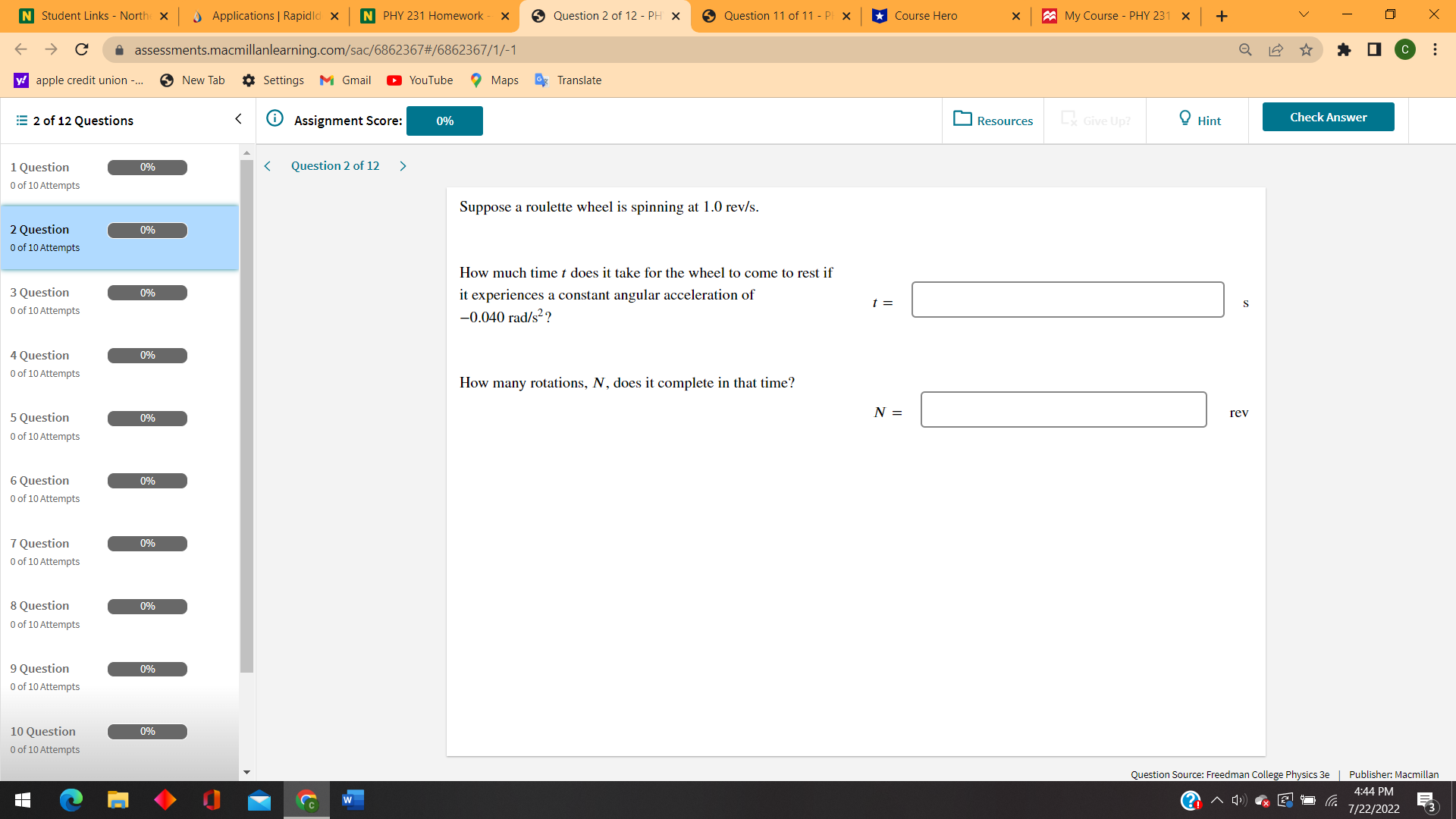1456x819 pixels.
Task: Open the Gmail bookmark link
Action: [345, 80]
